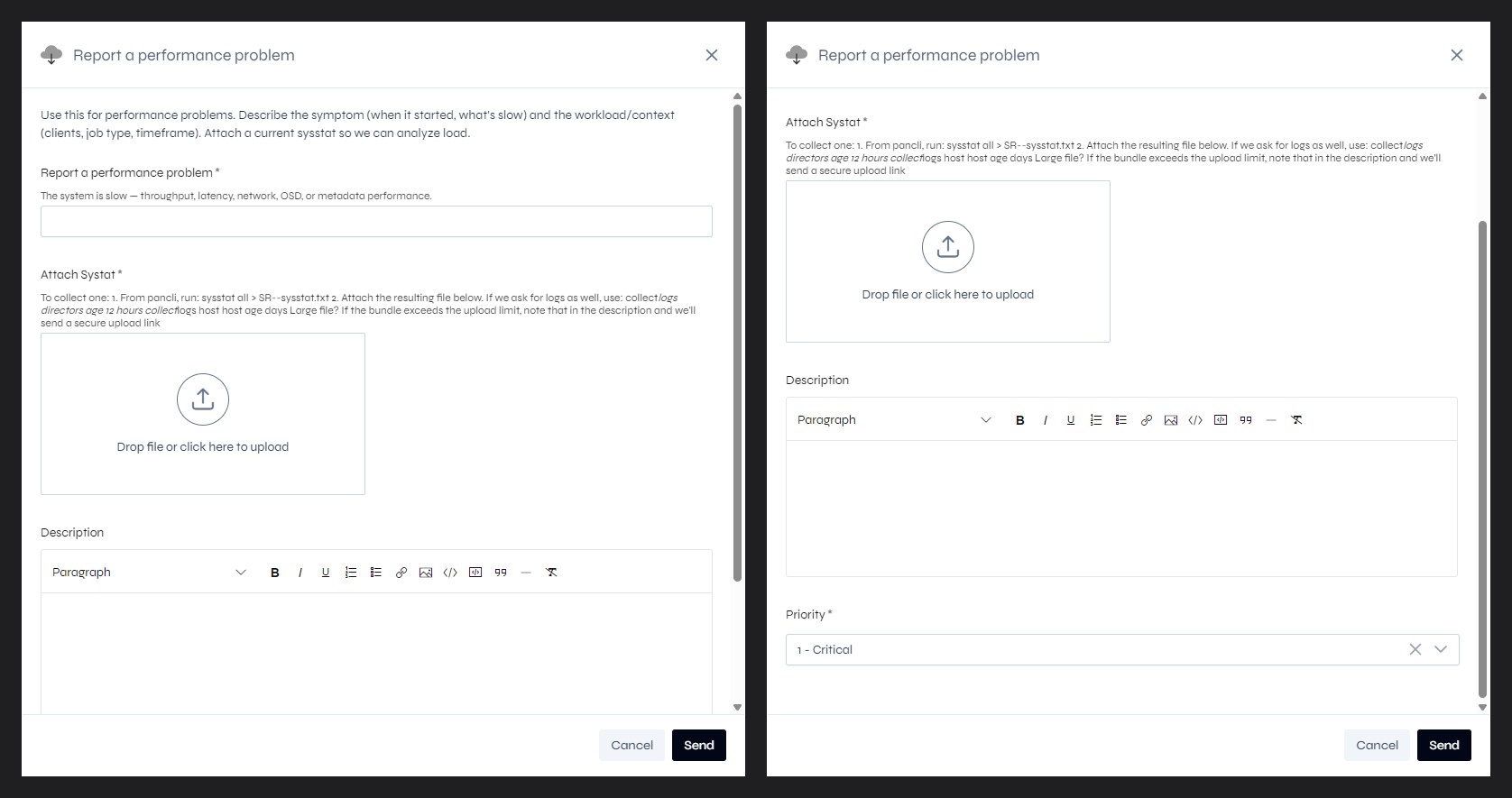Clear formatting in the right dialog's editor
This screenshot has height=798, width=1512.
[1296, 420]
